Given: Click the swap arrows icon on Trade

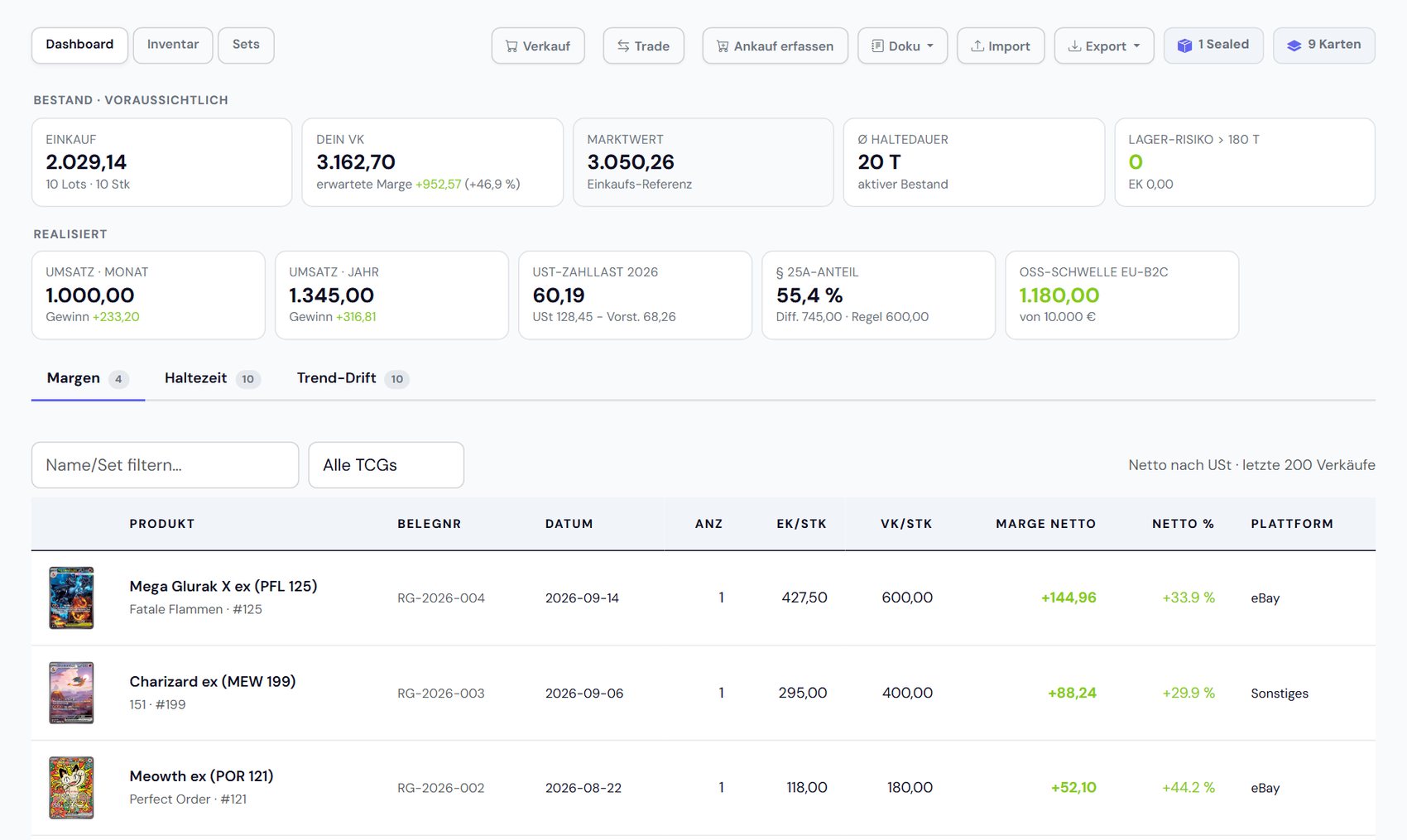Looking at the screenshot, I should coord(623,46).
